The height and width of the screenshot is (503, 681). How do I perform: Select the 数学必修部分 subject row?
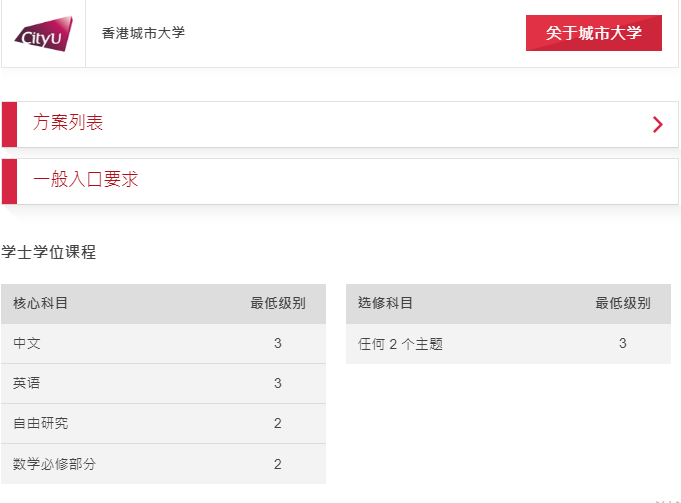click(163, 464)
